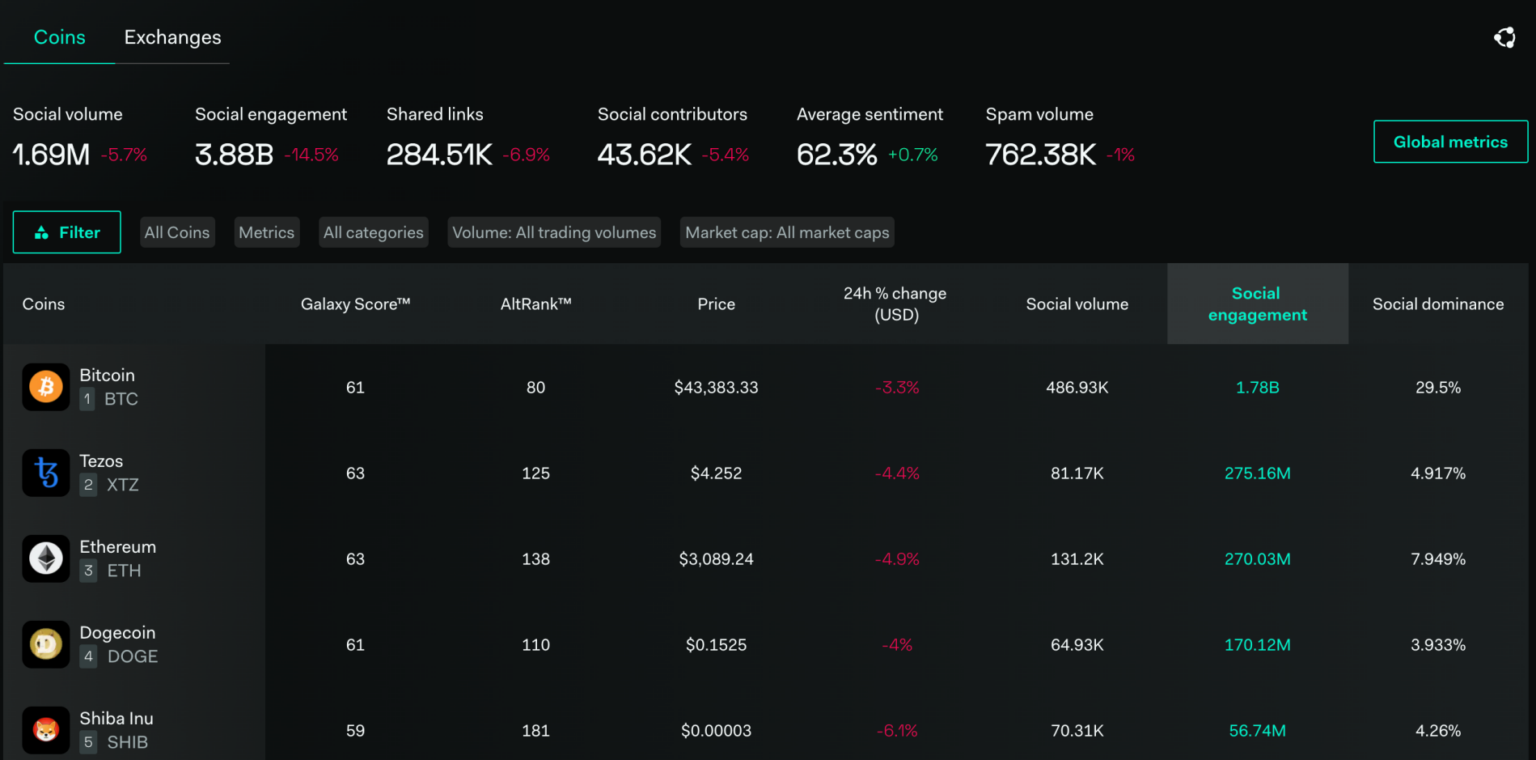Screen dimensions: 1536x760
Task: Click Bitcoin 24h change -3.3%
Action: [897, 387]
